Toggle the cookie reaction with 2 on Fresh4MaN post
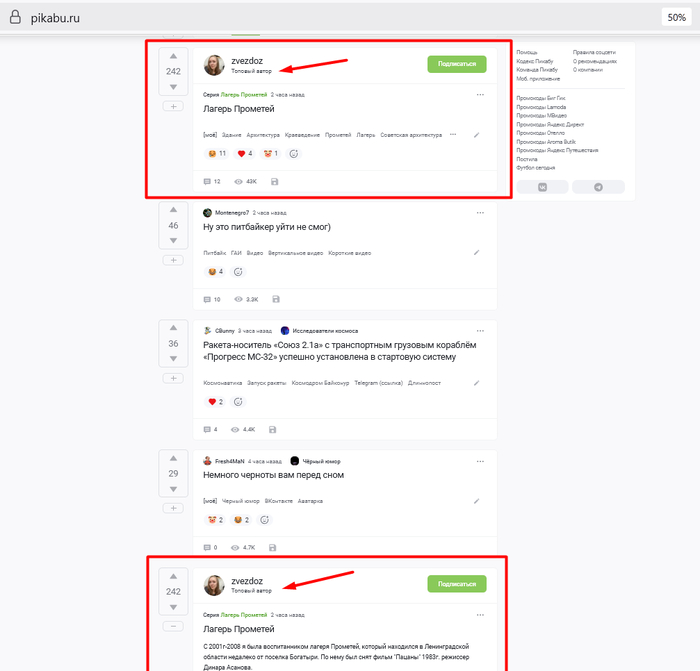 point(242,520)
